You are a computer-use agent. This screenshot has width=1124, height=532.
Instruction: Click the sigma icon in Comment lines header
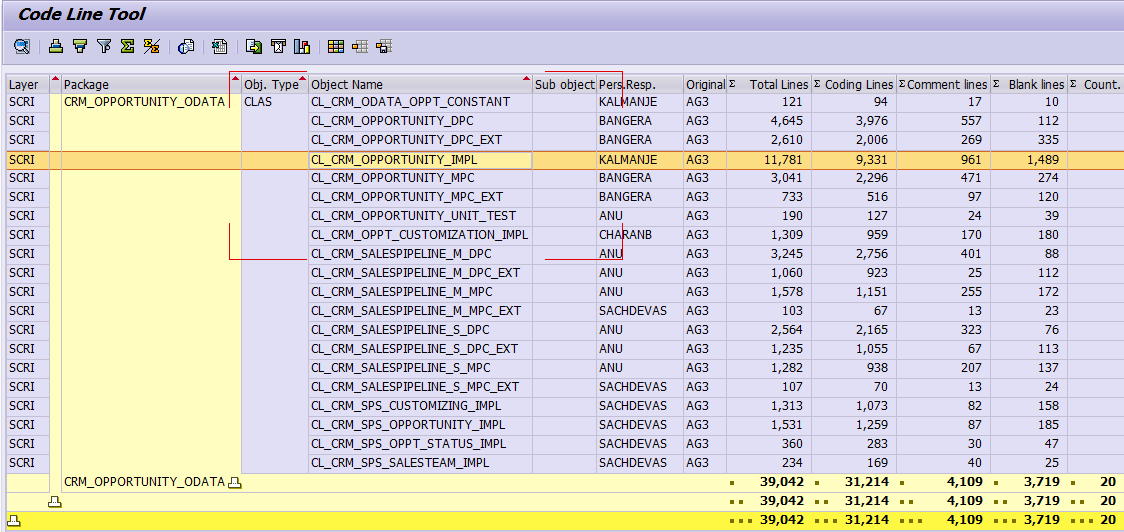(902, 84)
